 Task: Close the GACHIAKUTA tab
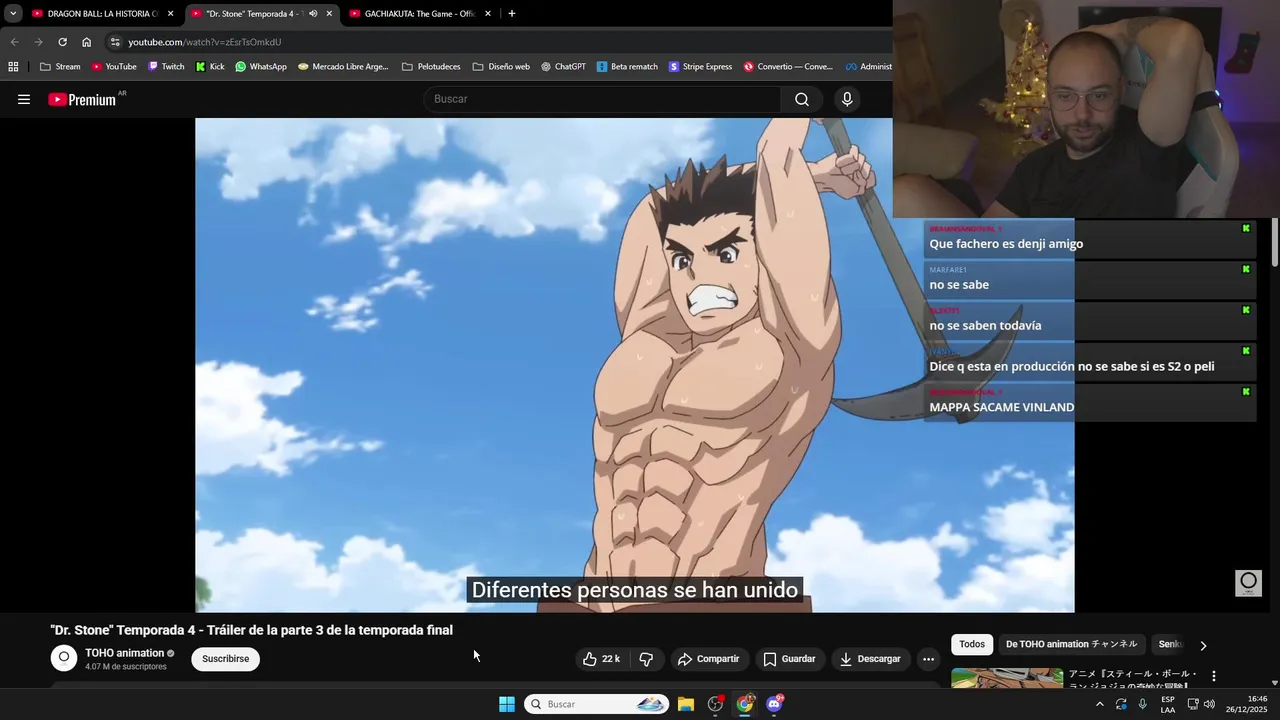(488, 14)
